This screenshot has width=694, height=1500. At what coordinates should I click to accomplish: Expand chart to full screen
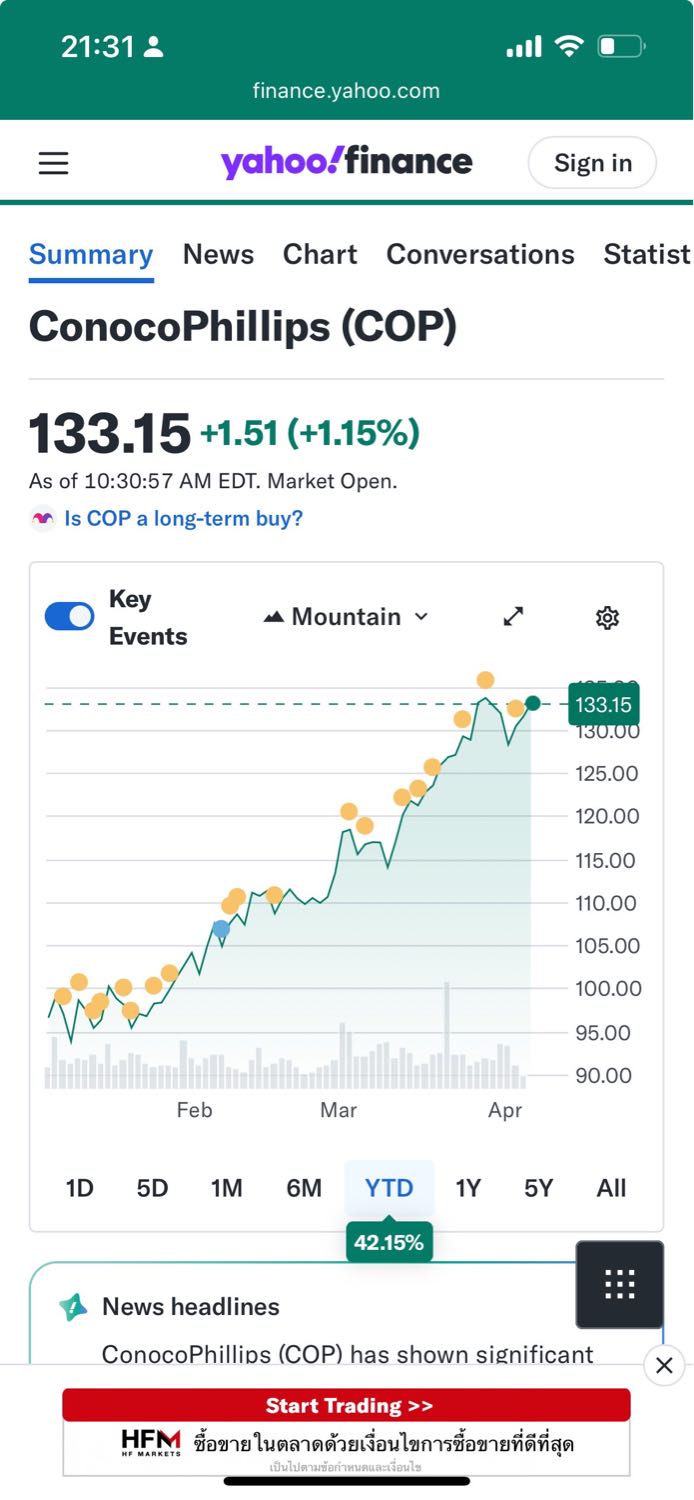tap(513, 617)
